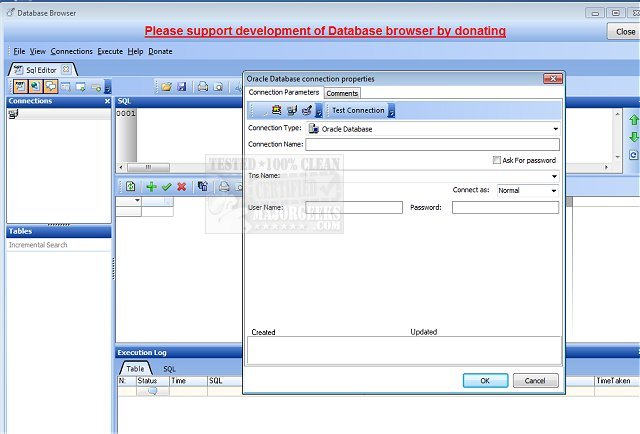Click the Time column header in Execution Log
The image size is (640, 434).
(x=188, y=381)
